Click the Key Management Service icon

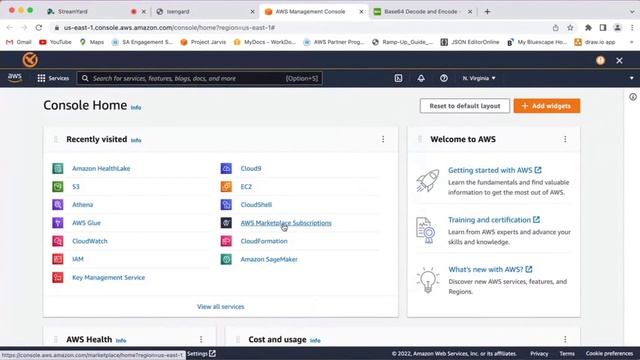click(x=58, y=277)
